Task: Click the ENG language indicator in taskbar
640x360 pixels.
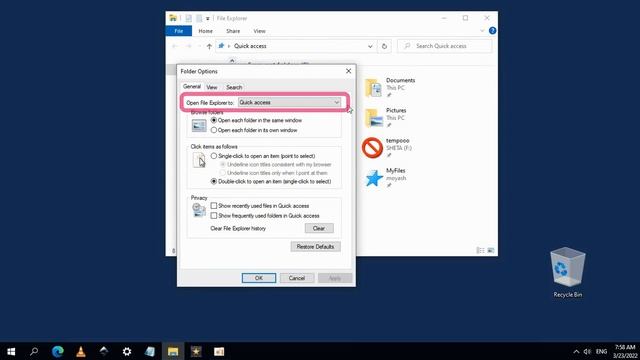Action: pos(601,351)
